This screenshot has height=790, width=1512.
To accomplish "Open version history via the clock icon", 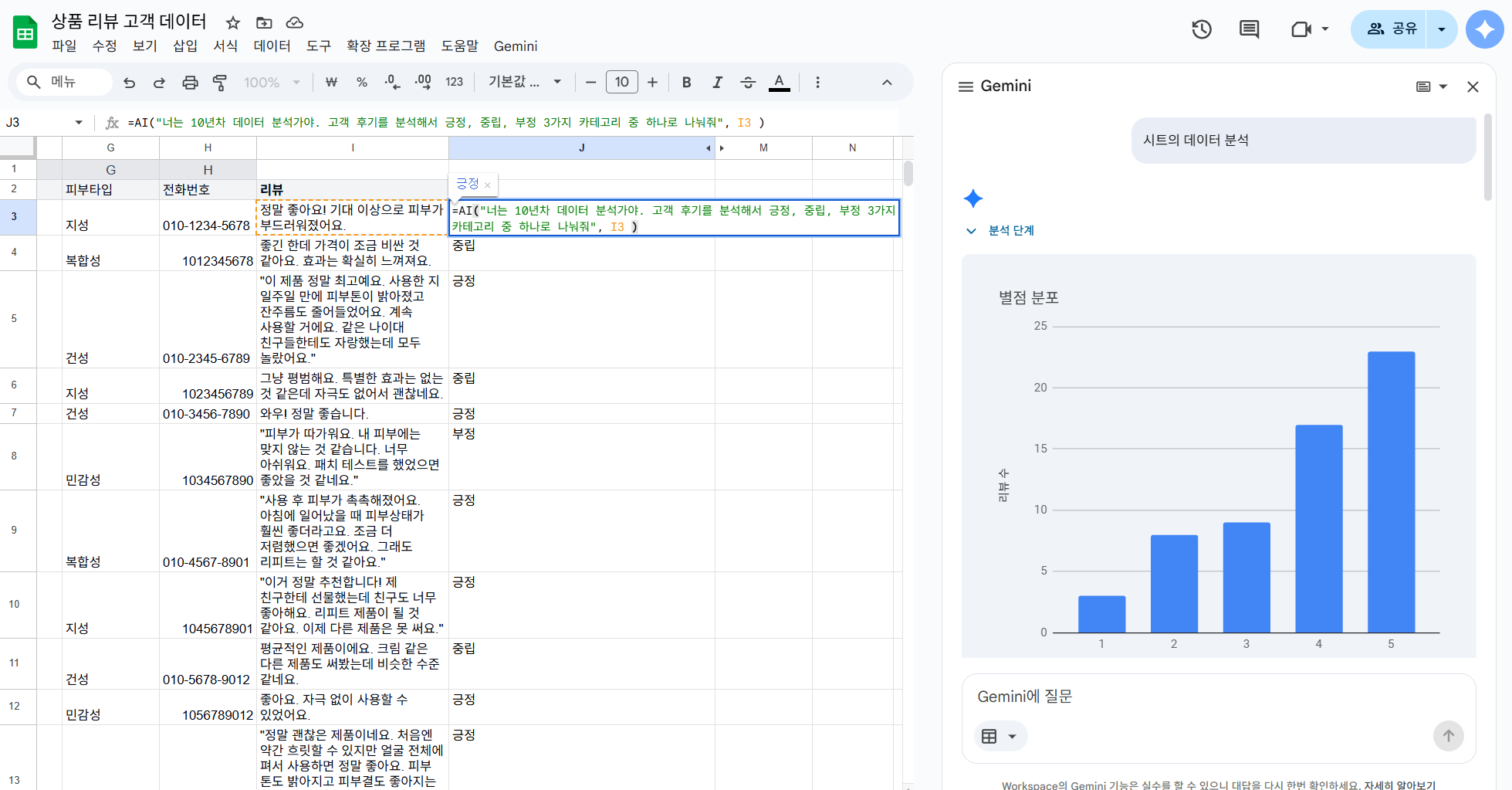I will (x=1201, y=29).
